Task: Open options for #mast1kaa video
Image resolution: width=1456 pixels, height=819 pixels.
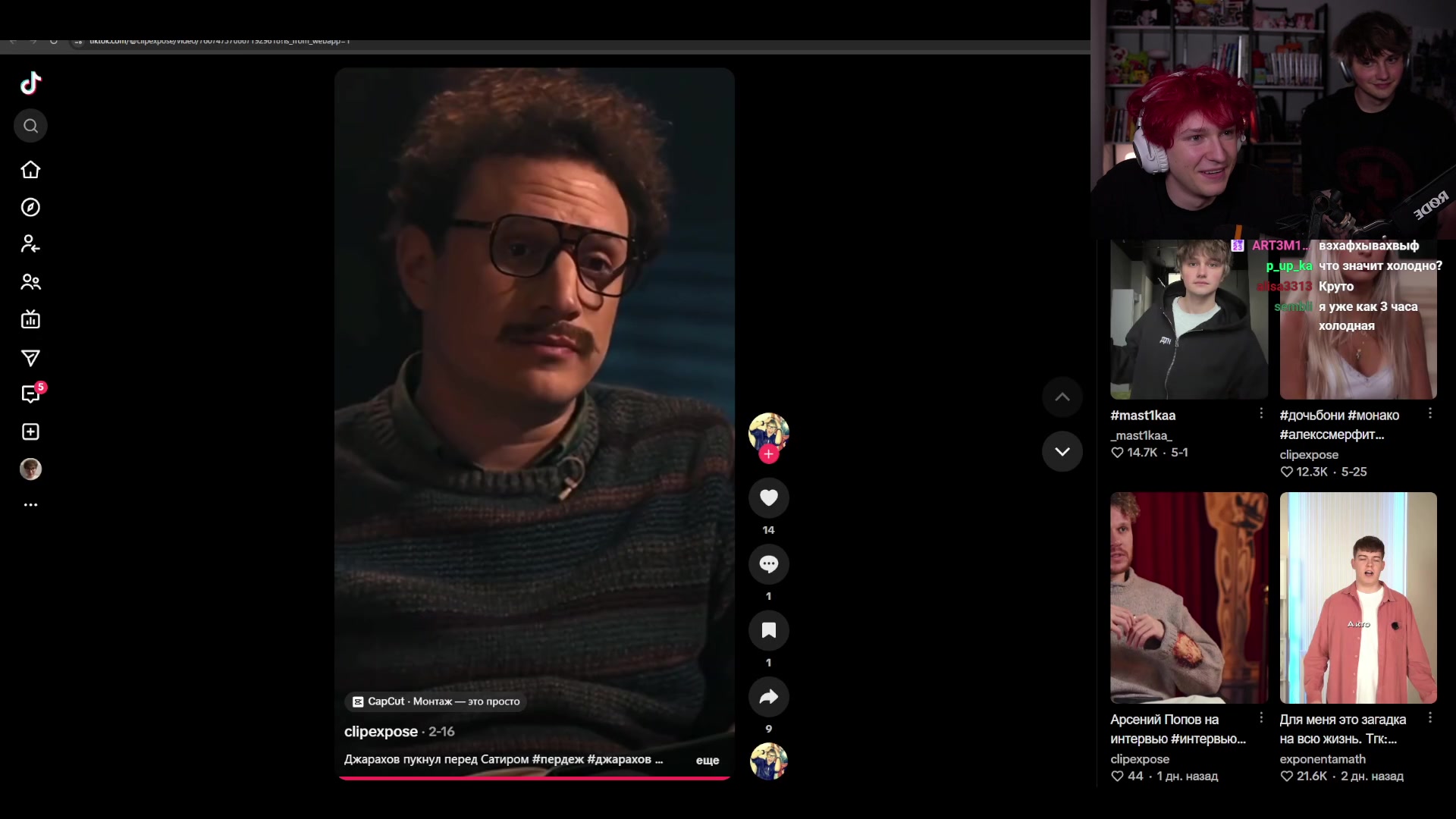Action: (x=1260, y=413)
